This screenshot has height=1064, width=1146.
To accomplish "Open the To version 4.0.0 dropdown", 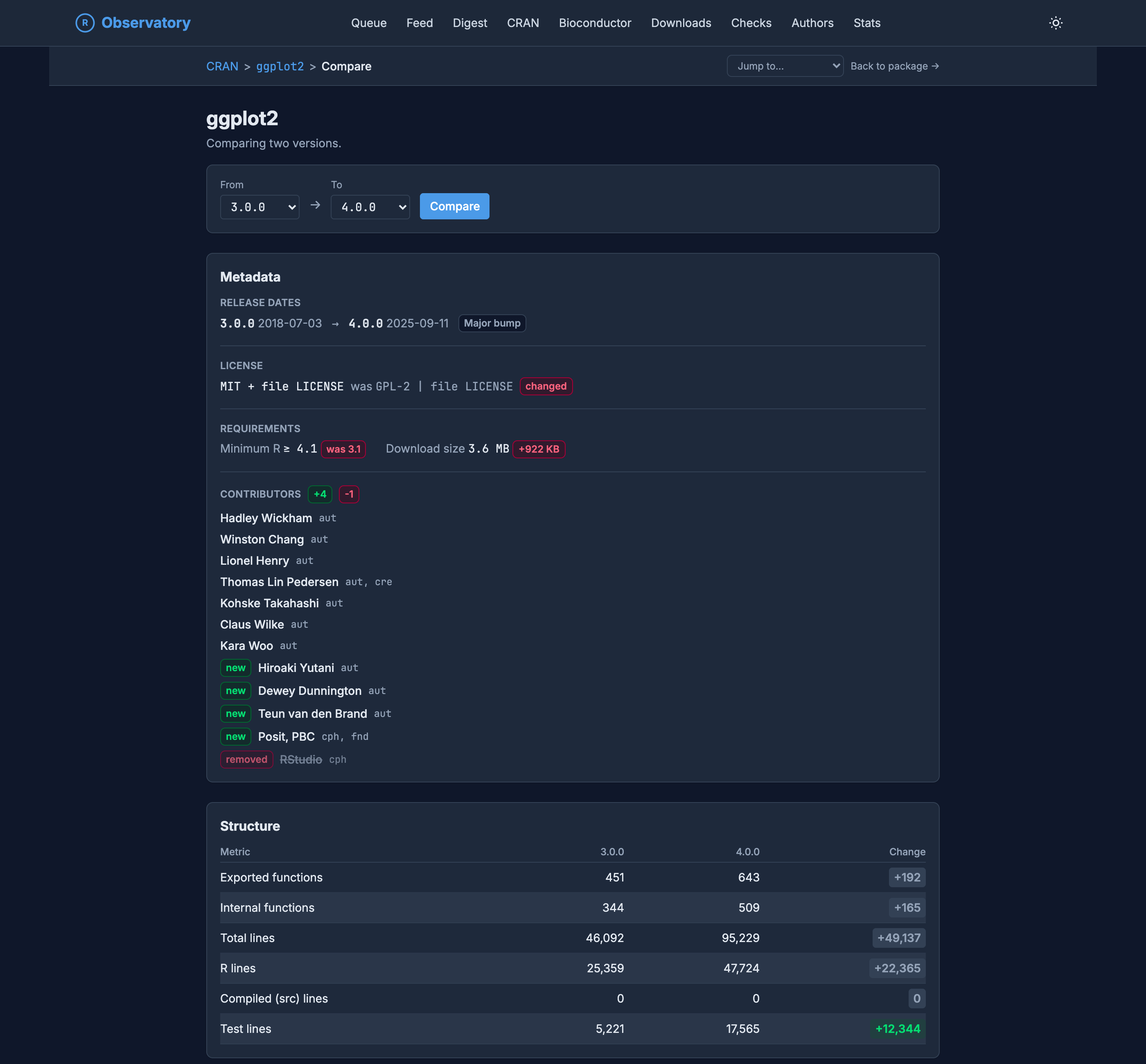I will [370, 207].
